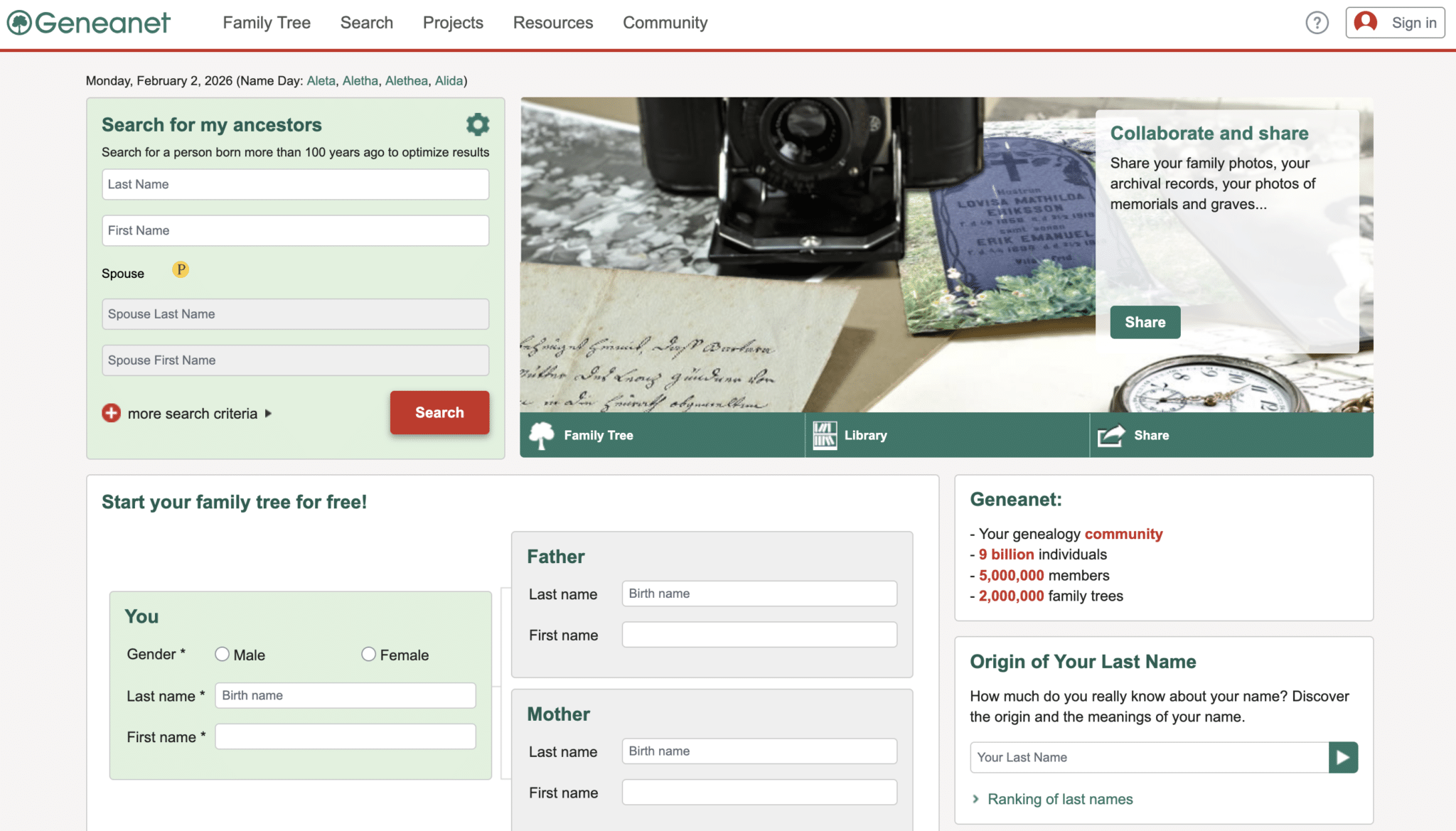Click the Aletha name day link
Screen dimensions: 1456x831
[x=360, y=80]
